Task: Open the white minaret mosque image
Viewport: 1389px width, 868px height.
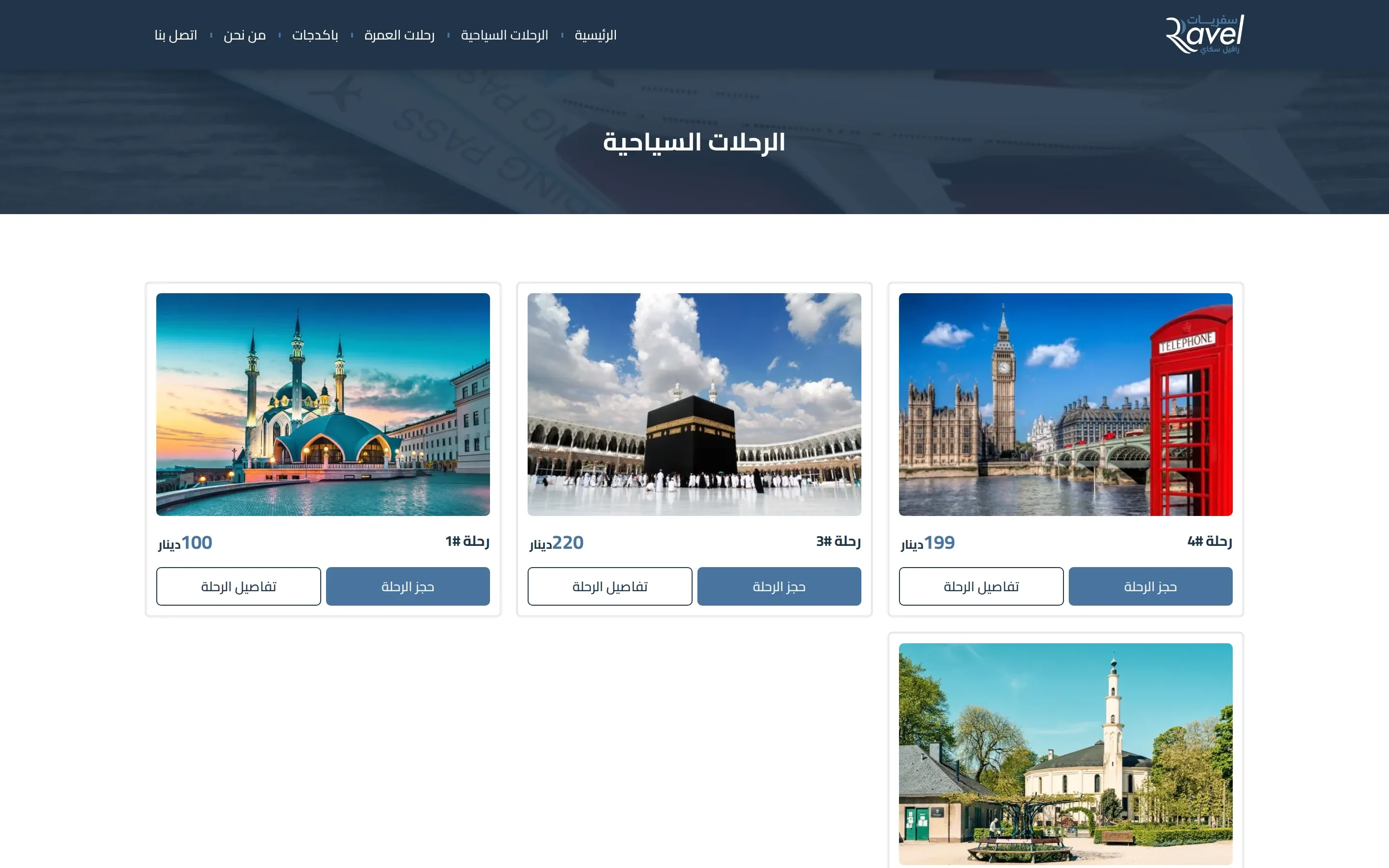Action: (x=1066, y=754)
